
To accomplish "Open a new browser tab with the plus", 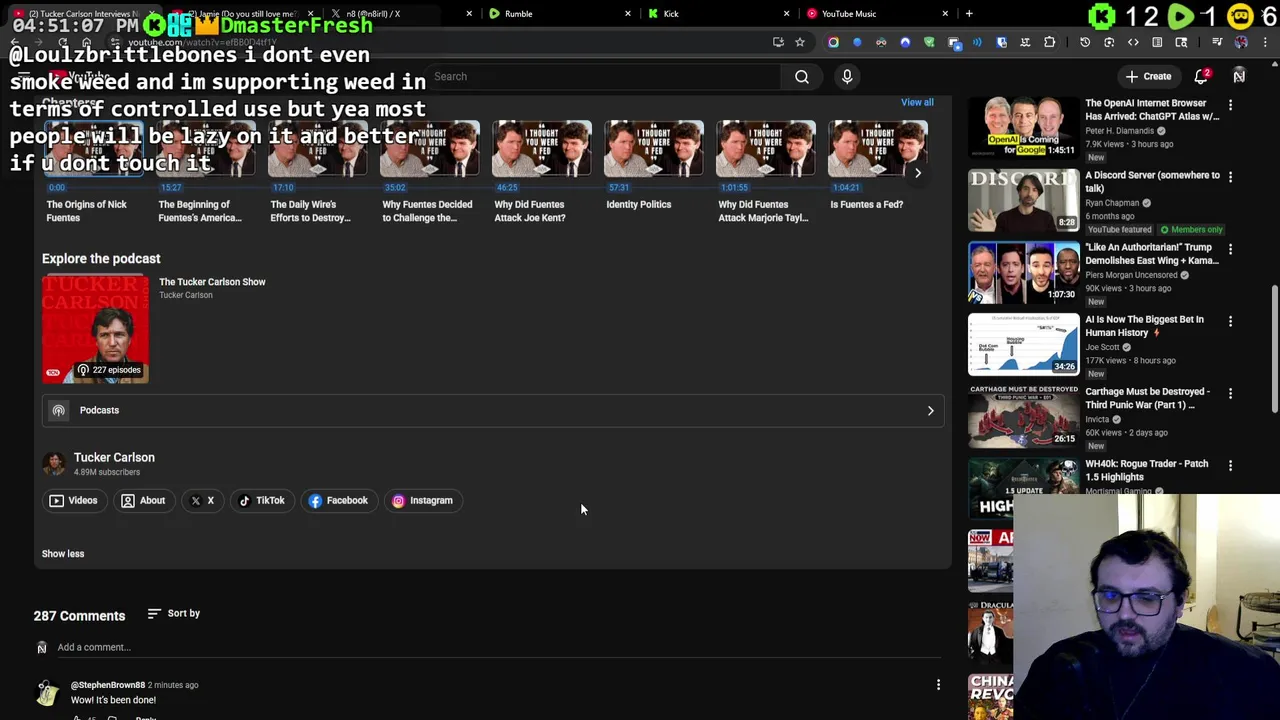I will click(x=969, y=13).
